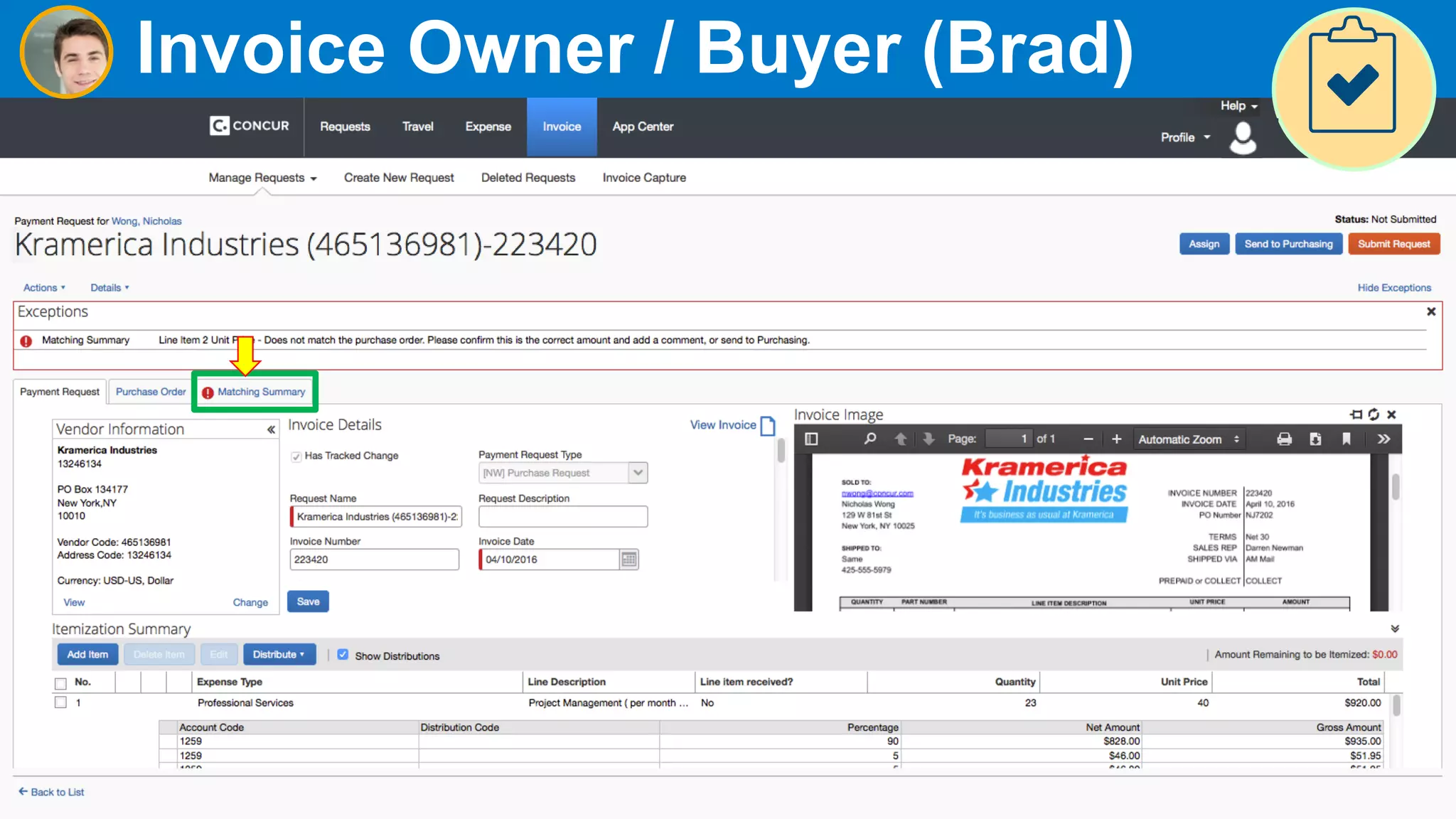Click the user profile avatar icon
Image resolution: width=1456 pixels, height=819 pixels.
pos(1243,137)
